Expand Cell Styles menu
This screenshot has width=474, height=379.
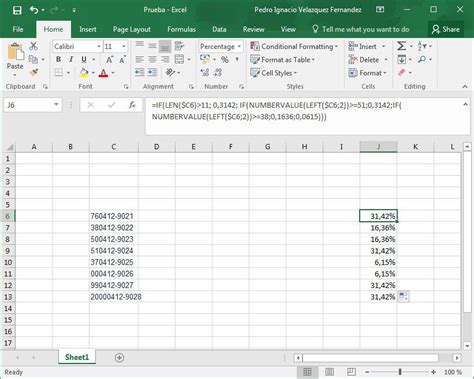pos(273,73)
